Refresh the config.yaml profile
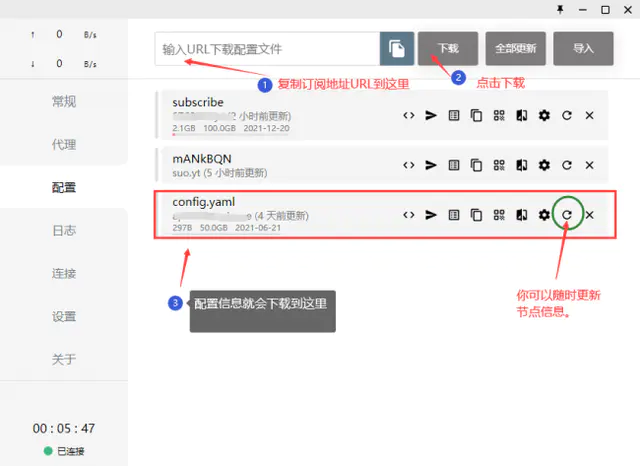This screenshot has height=466, width=640. click(x=567, y=215)
